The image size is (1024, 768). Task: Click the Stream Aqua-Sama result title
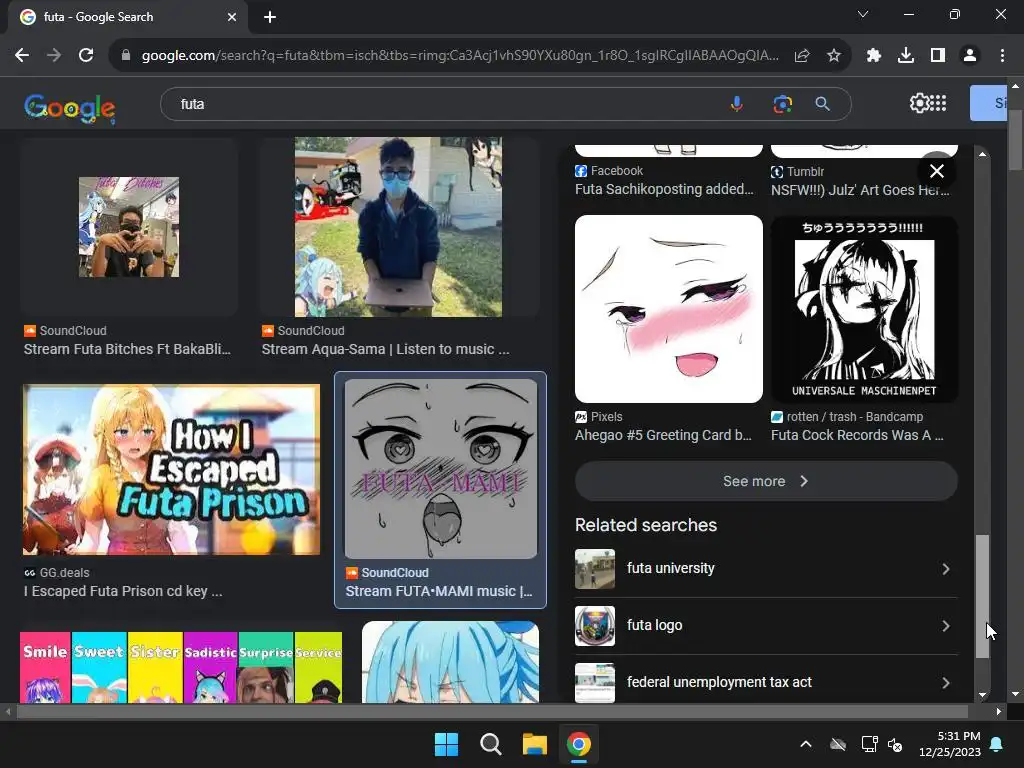click(385, 349)
